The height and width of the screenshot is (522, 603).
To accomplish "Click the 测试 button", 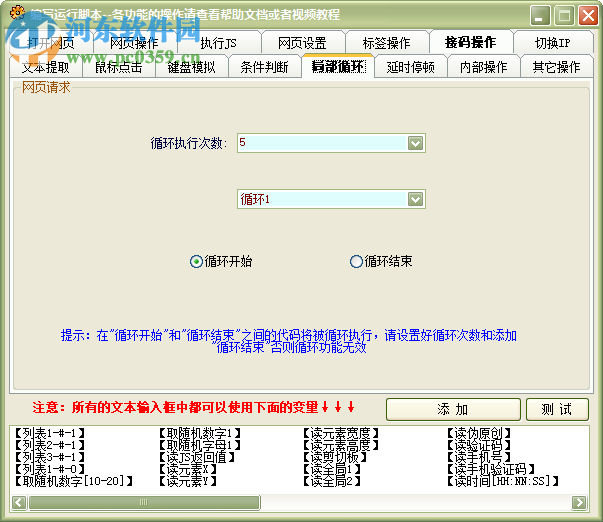I will click(557, 409).
